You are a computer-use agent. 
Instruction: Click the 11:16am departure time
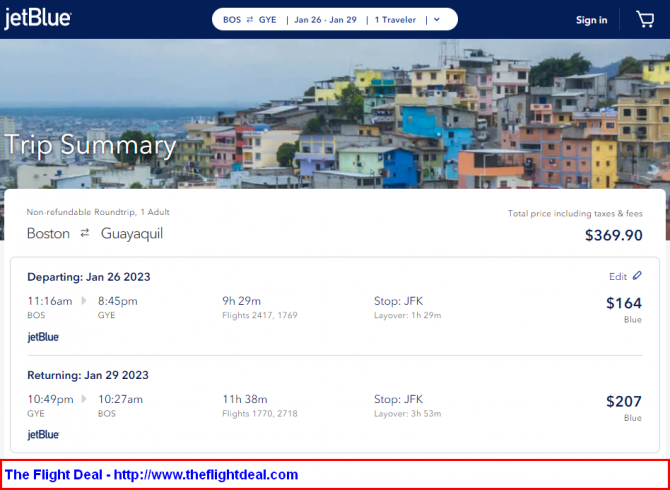click(x=50, y=301)
